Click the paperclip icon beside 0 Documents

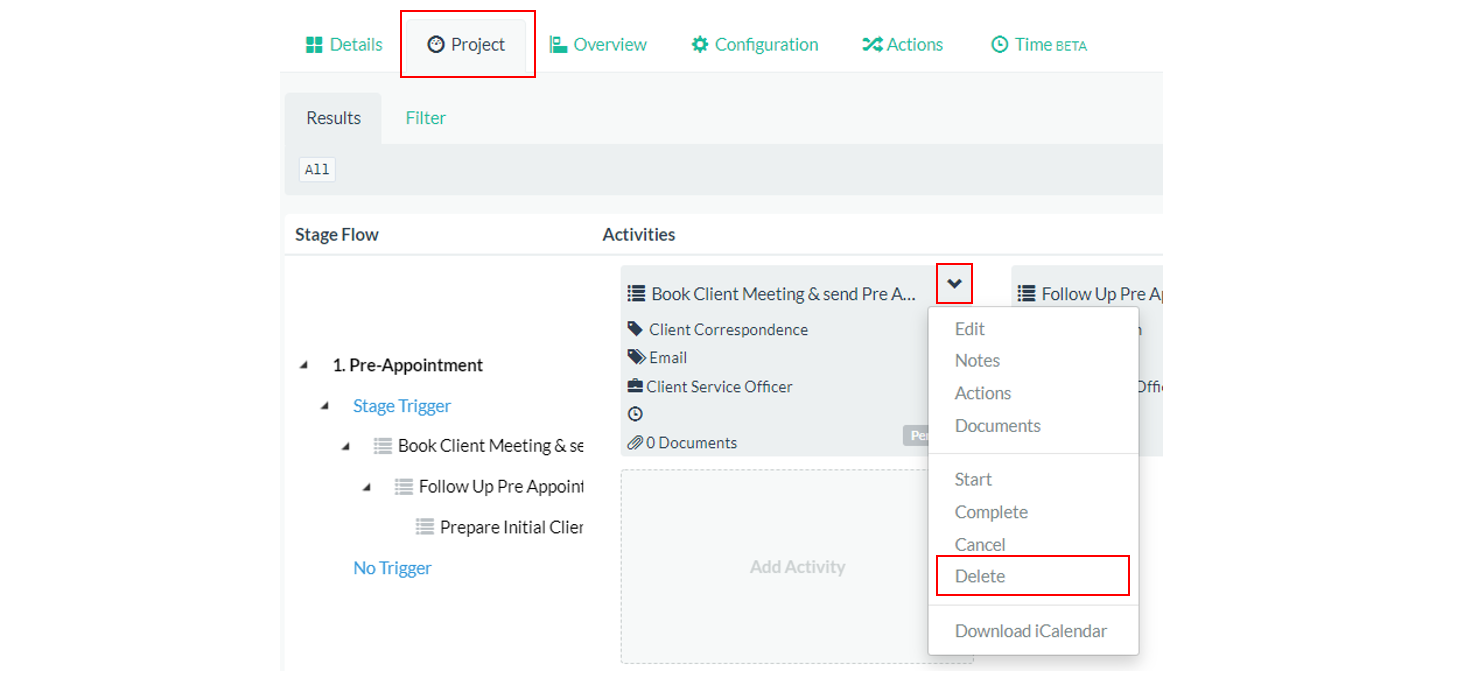[x=635, y=443]
